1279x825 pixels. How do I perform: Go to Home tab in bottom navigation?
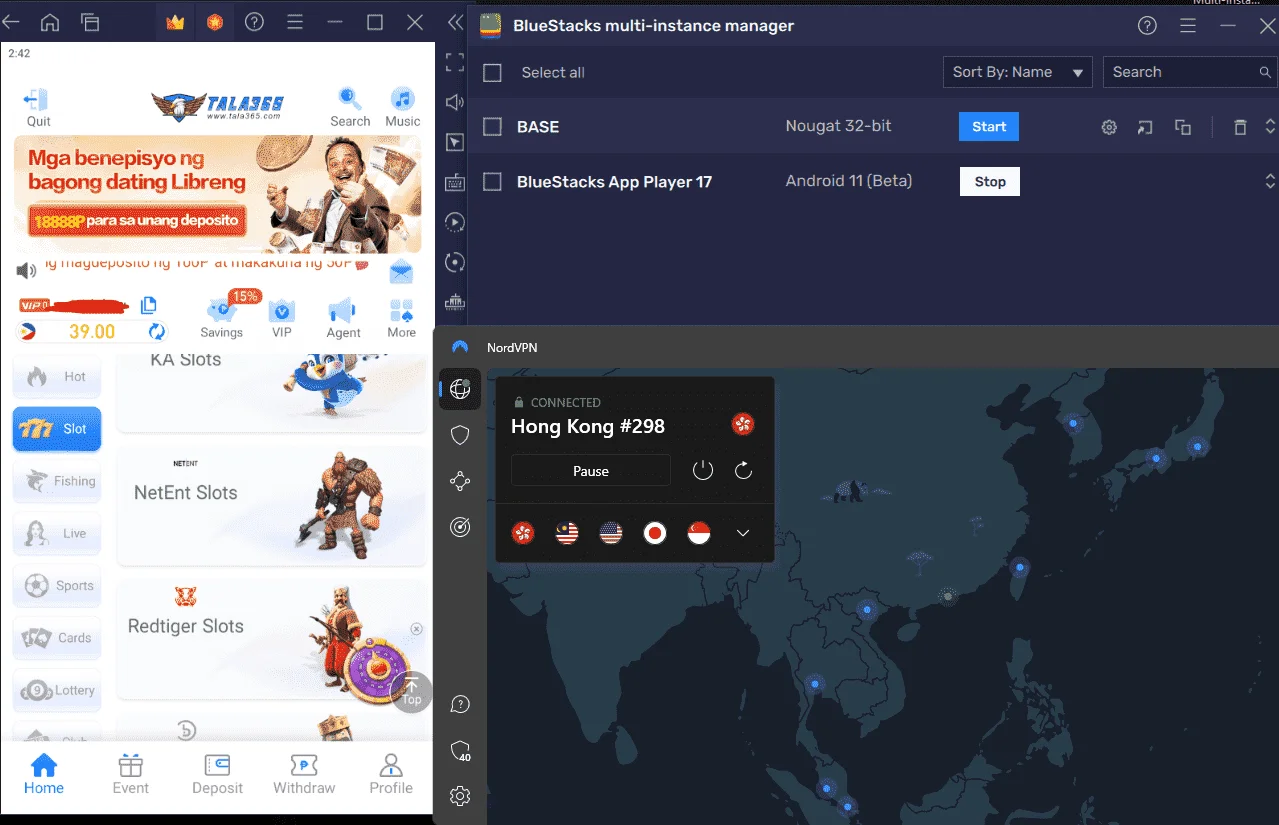pyautogui.click(x=44, y=774)
